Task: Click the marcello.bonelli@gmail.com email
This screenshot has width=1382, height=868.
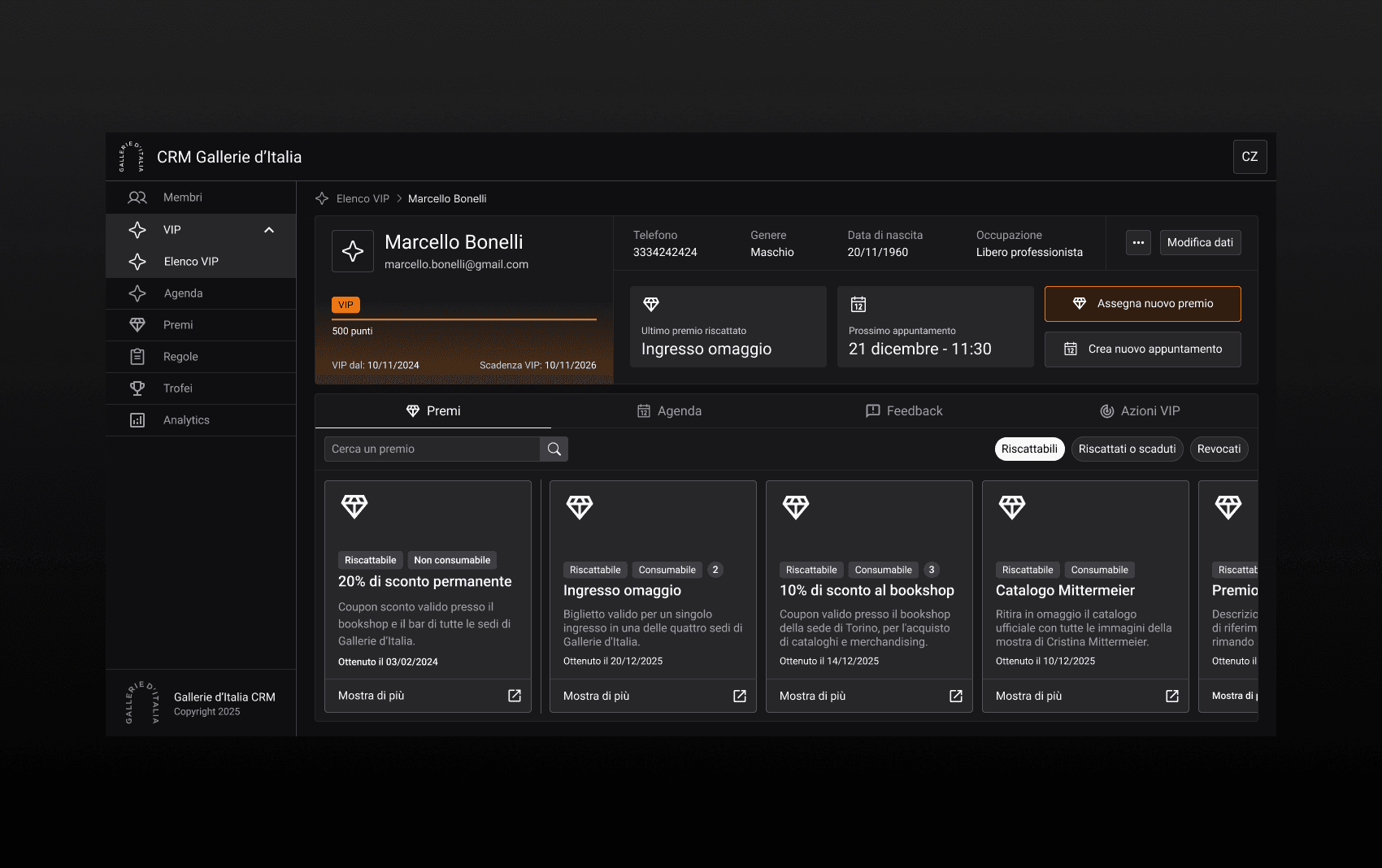Action: (456, 265)
